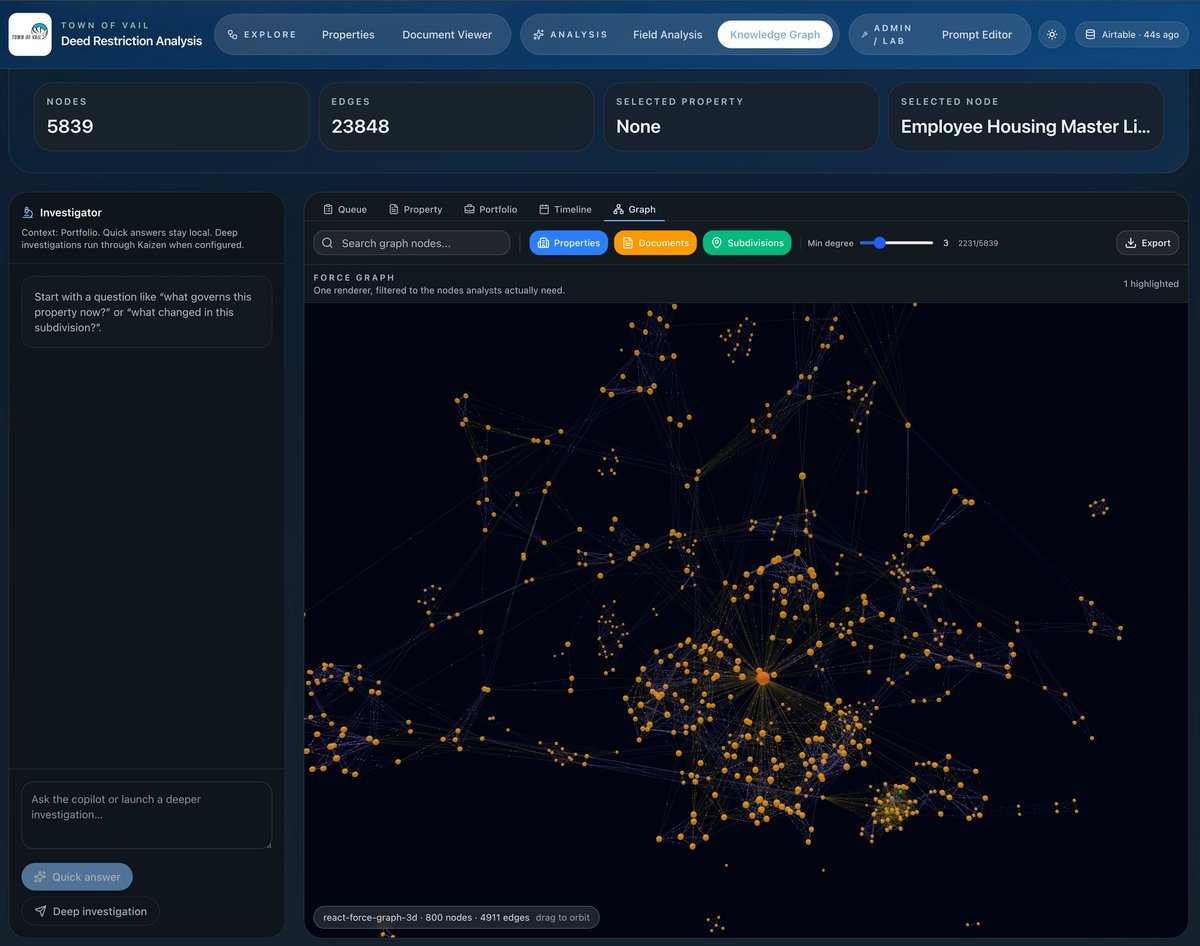The width and height of the screenshot is (1200, 946).
Task: Click the '1 highlighted' label
Action: [x=1151, y=284]
